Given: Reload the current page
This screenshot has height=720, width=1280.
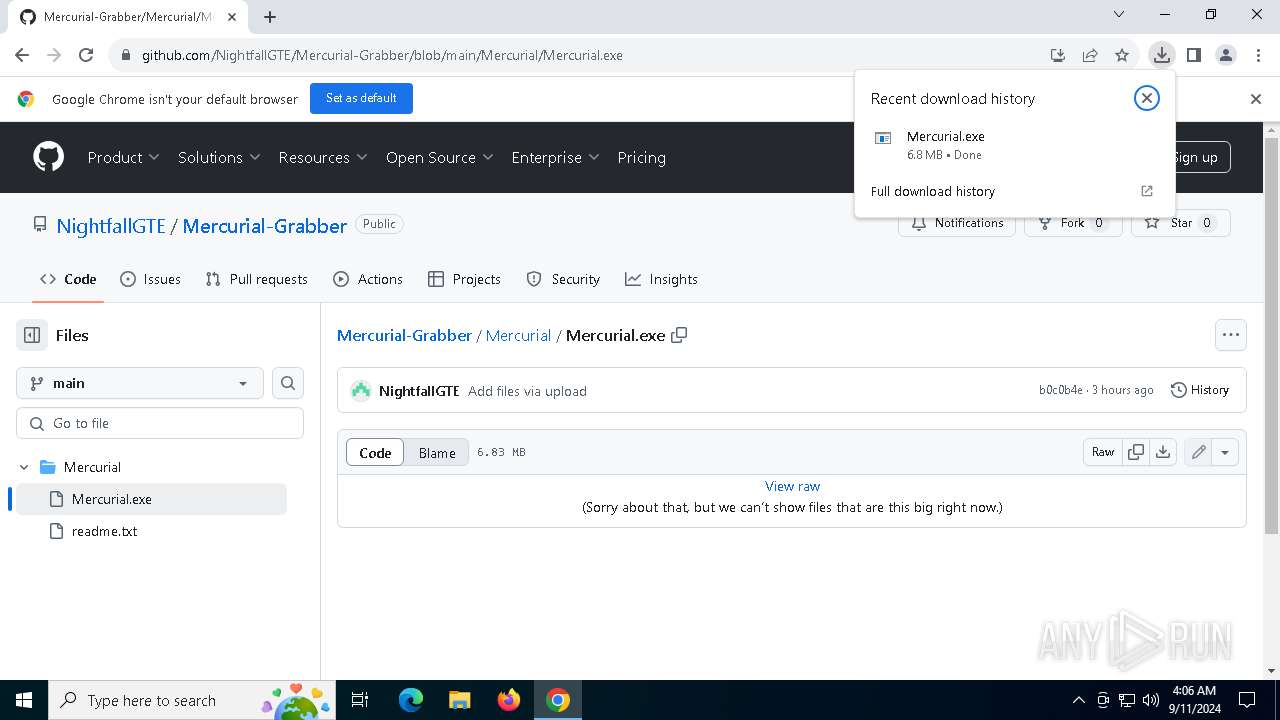Looking at the screenshot, I should tap(86, 55).
